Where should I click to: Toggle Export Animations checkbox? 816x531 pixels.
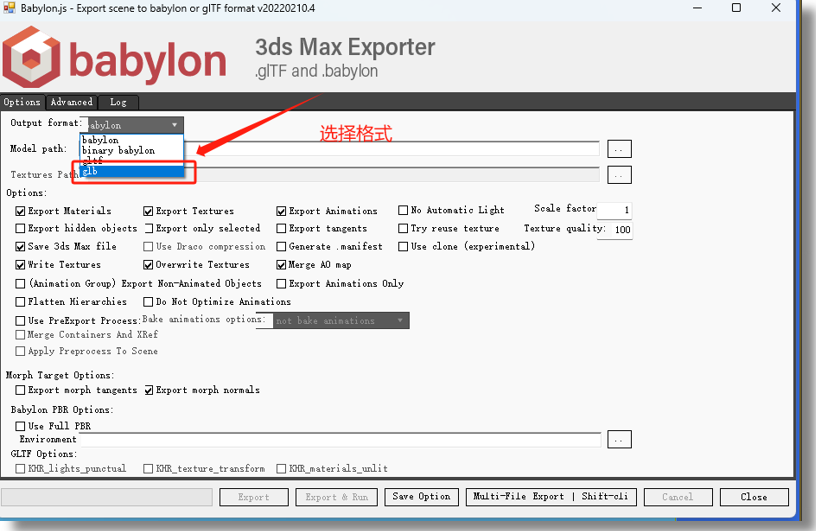[281, 211]
